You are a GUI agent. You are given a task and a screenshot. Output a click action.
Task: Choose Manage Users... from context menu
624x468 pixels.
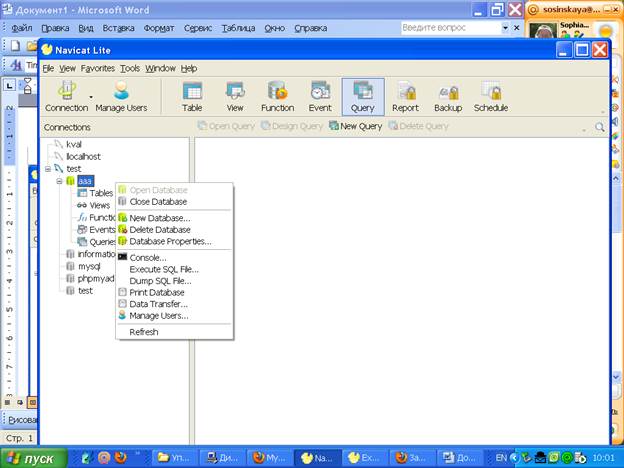coord(174,316)
